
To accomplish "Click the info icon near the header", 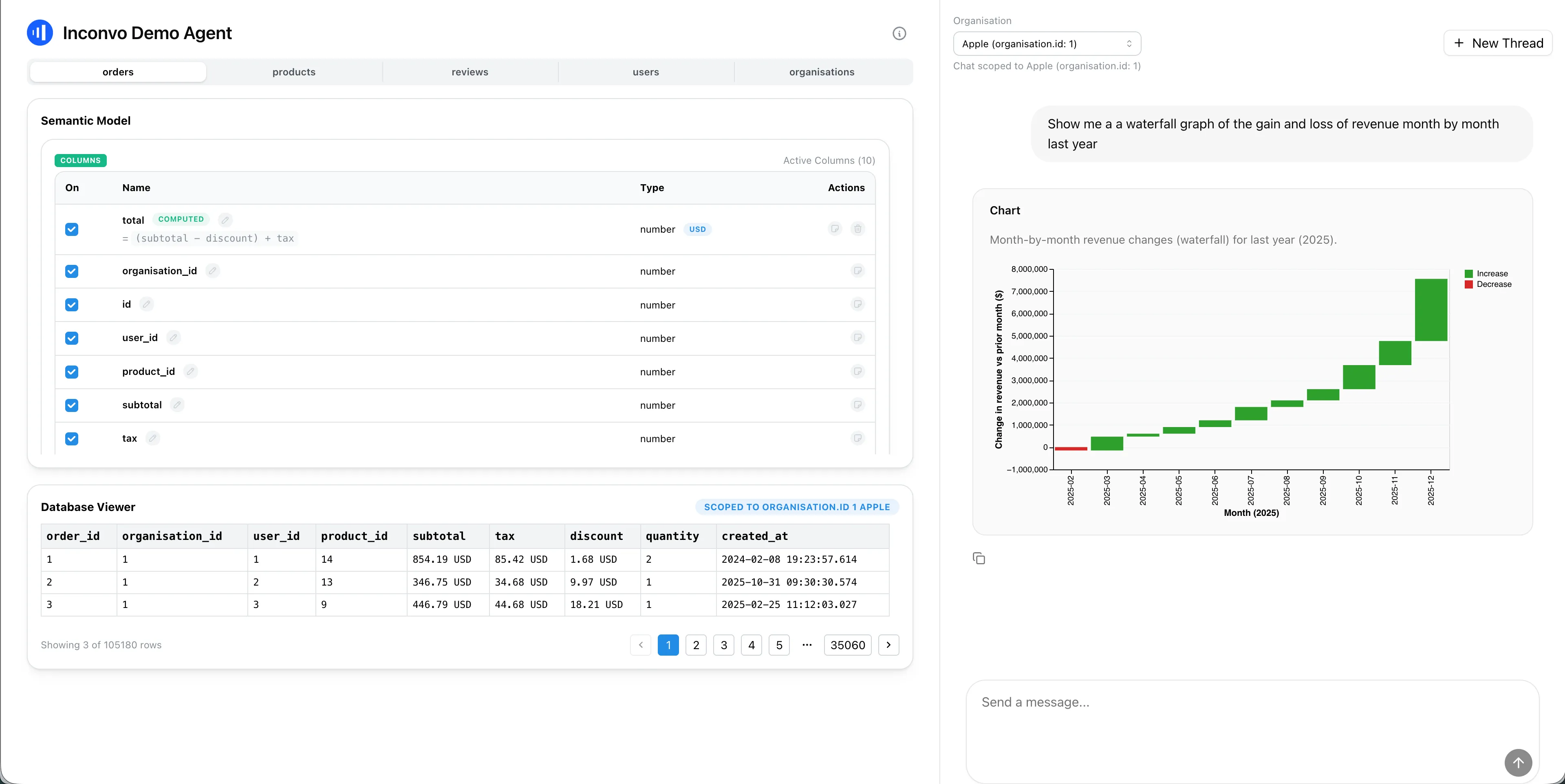I will coord(899,33).
